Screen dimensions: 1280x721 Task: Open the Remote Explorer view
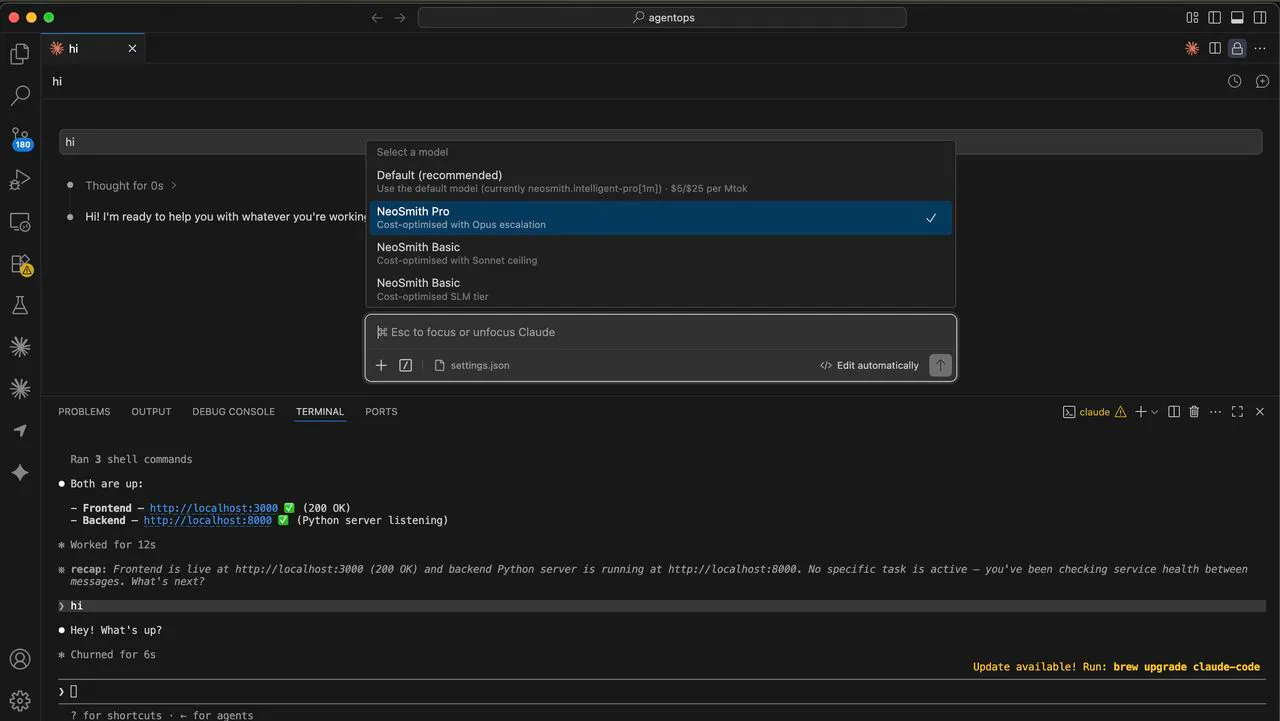20,222
